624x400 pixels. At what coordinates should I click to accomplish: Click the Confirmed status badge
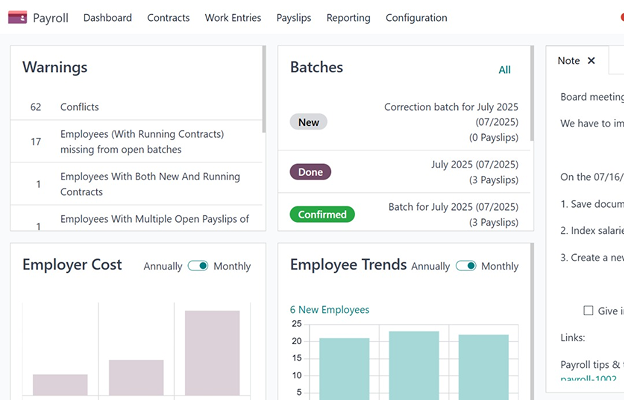322,214
